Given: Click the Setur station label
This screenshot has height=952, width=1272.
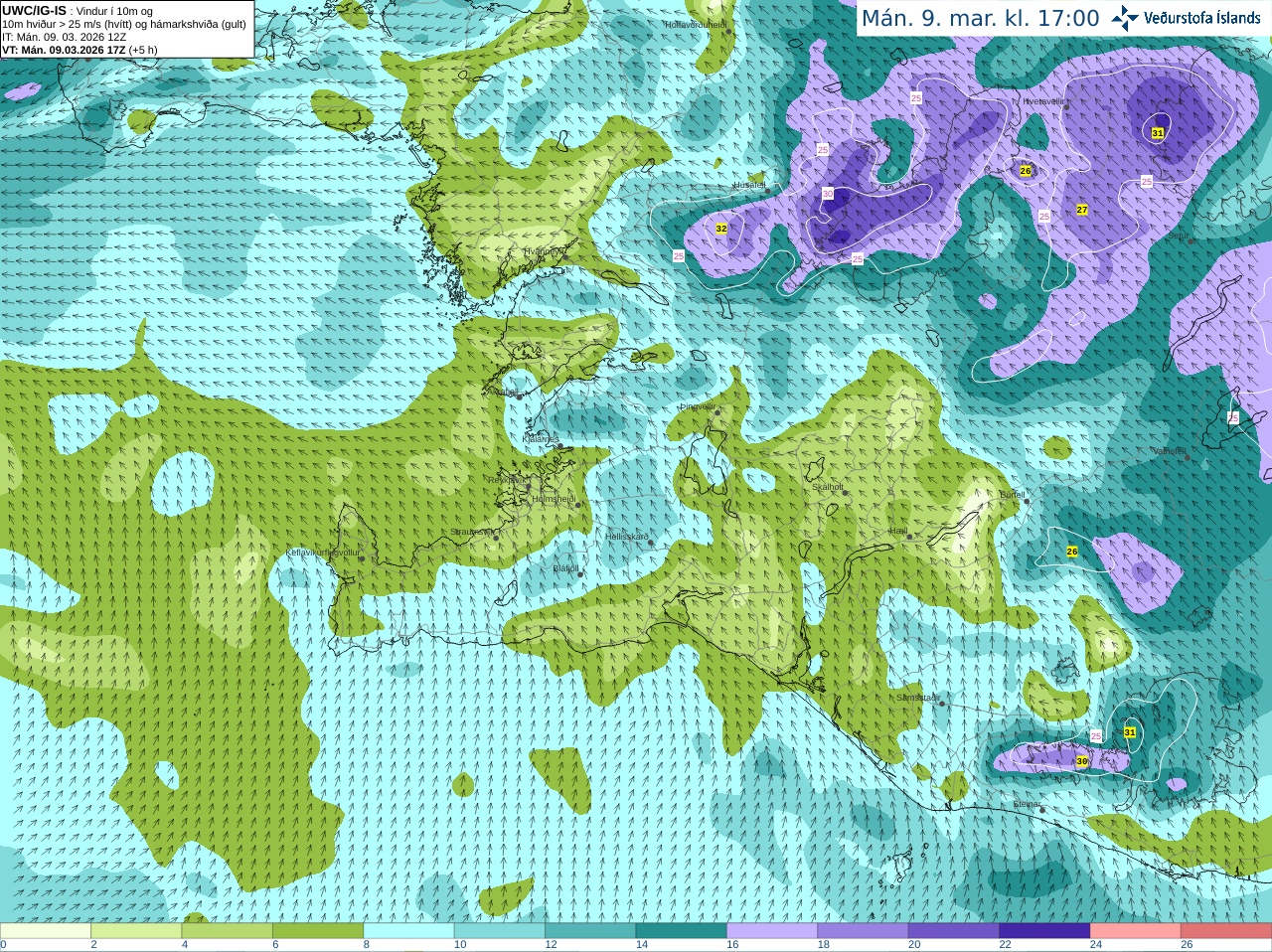Looking at the screenshot, I should click(x=1178, y=236).
